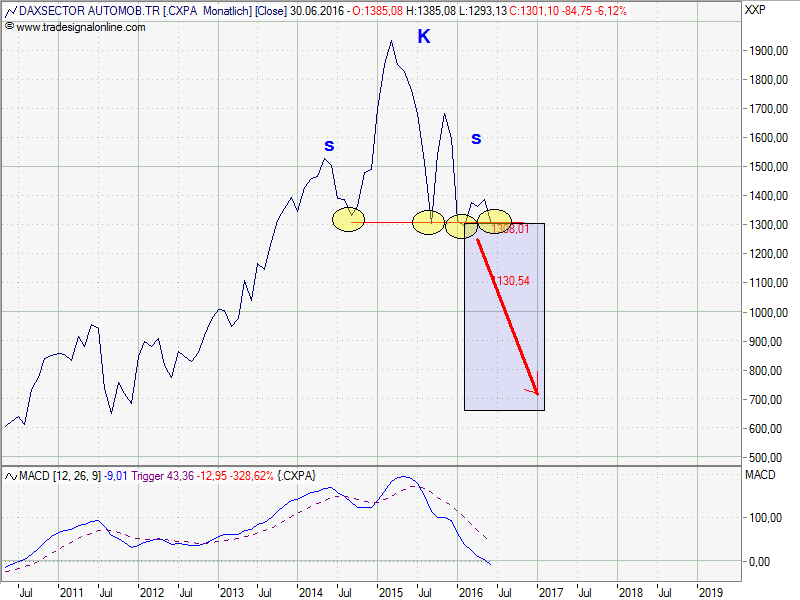The image size is (800, 600).
Task: Click the Monatlich period label in the title
Action: (229, 10)
